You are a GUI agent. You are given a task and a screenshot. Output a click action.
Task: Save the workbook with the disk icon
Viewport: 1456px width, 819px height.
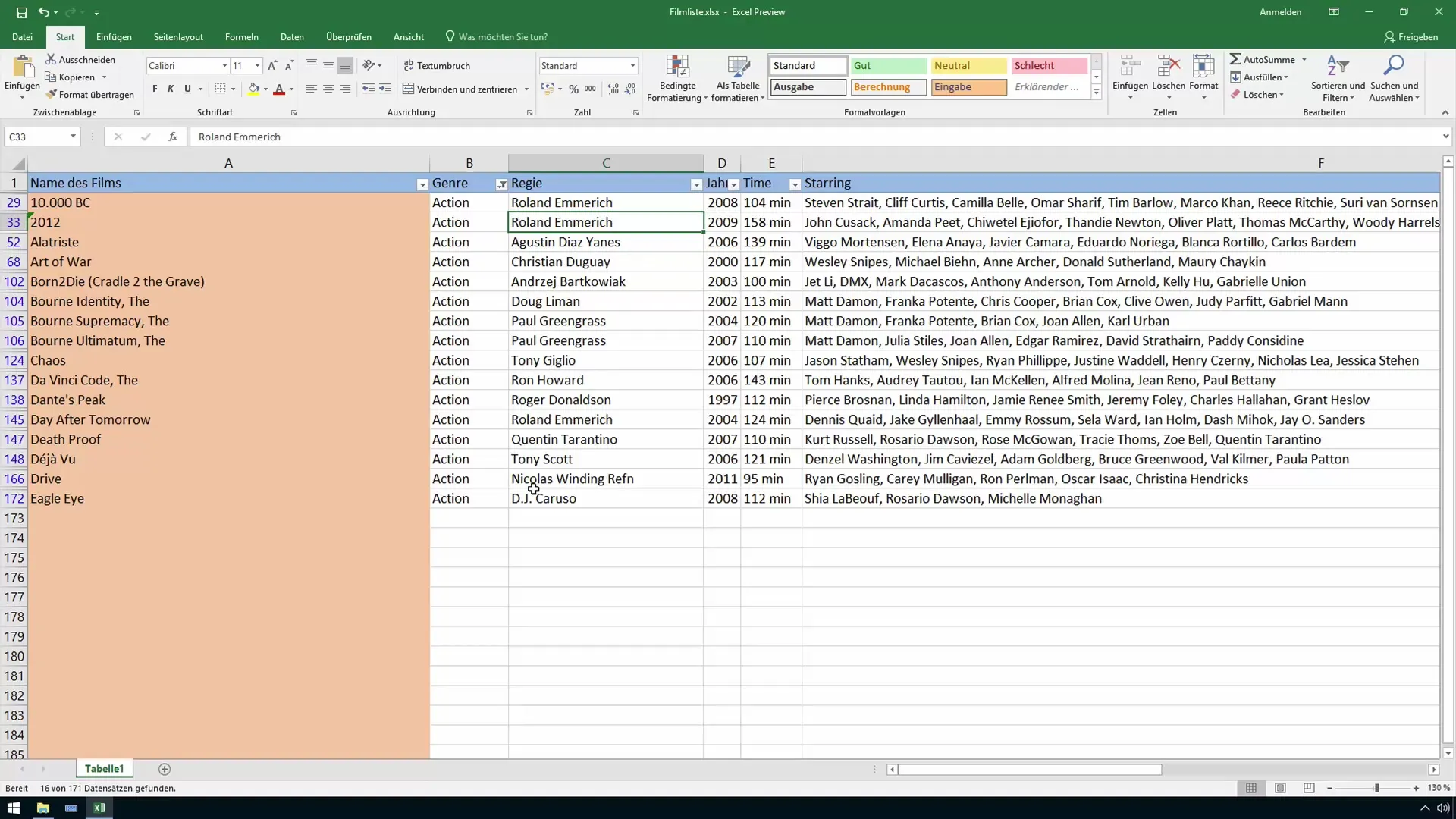coord(21,12)
